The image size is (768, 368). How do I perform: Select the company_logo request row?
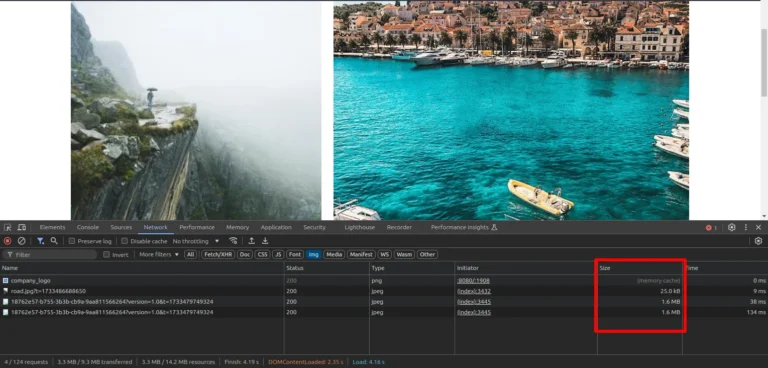(384, 281)
